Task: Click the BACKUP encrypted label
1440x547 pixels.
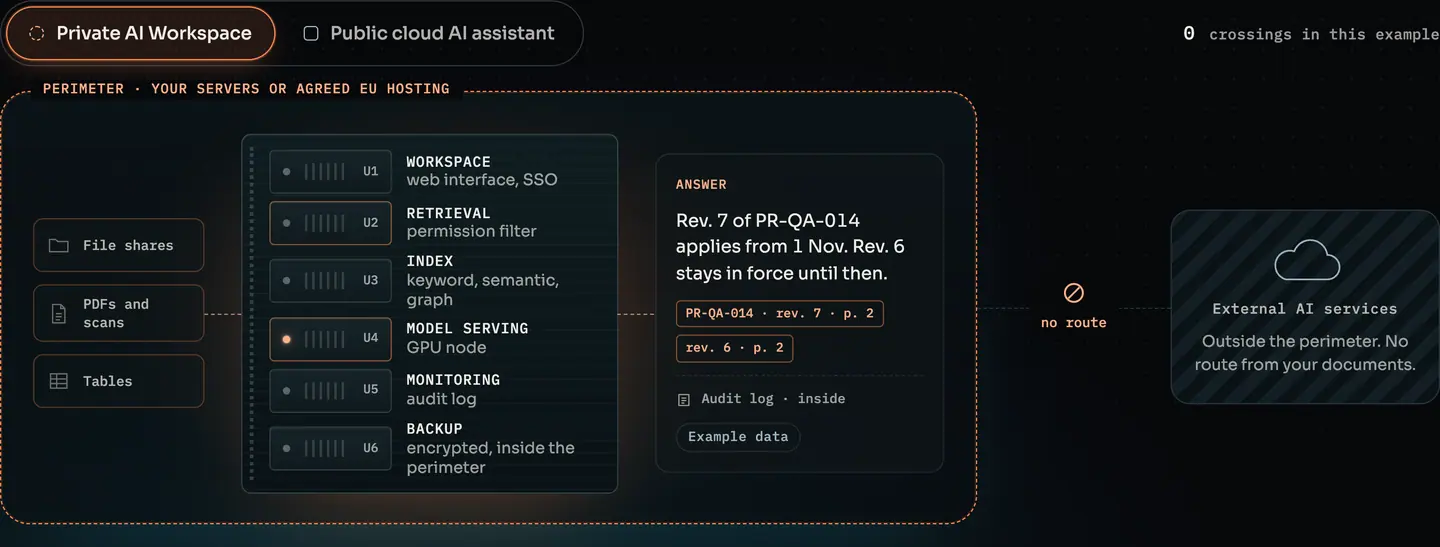Action: [x=490, y=448]
